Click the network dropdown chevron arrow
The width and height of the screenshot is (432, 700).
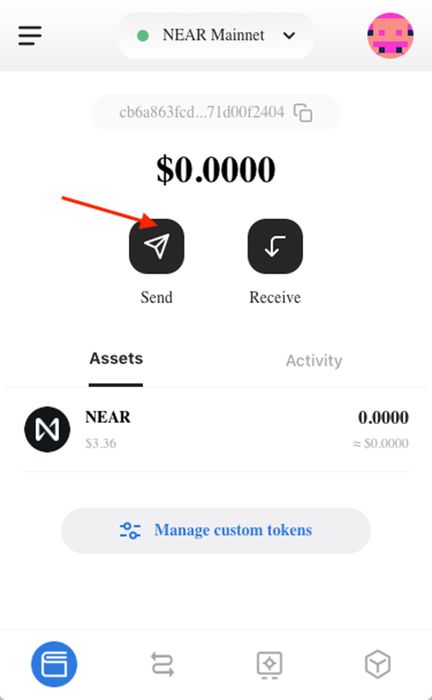(289, 35)
